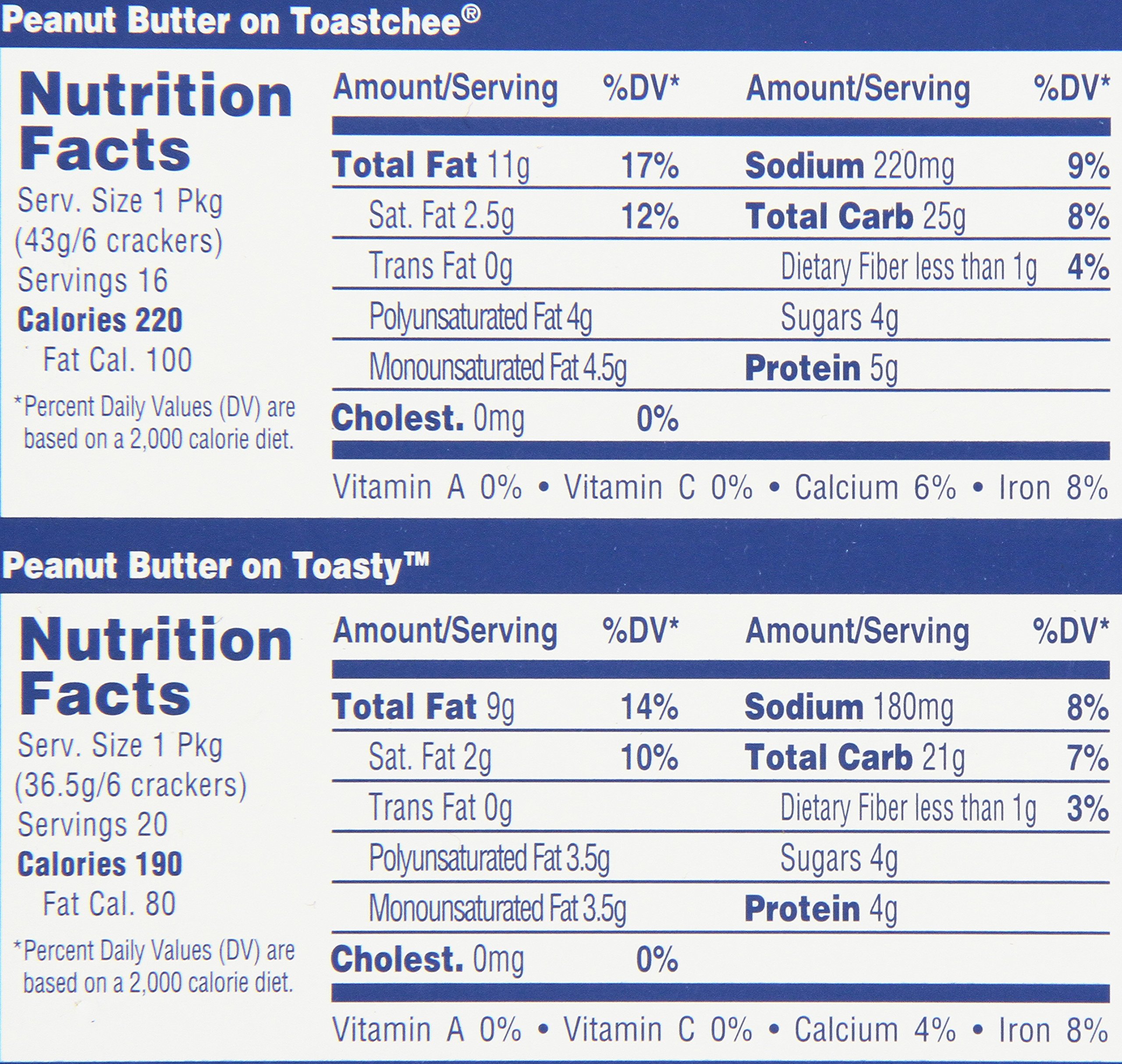Click the "Fat Cal. 80" line
Screen dimensions: 1122x1064
click(x=110, y=904)
